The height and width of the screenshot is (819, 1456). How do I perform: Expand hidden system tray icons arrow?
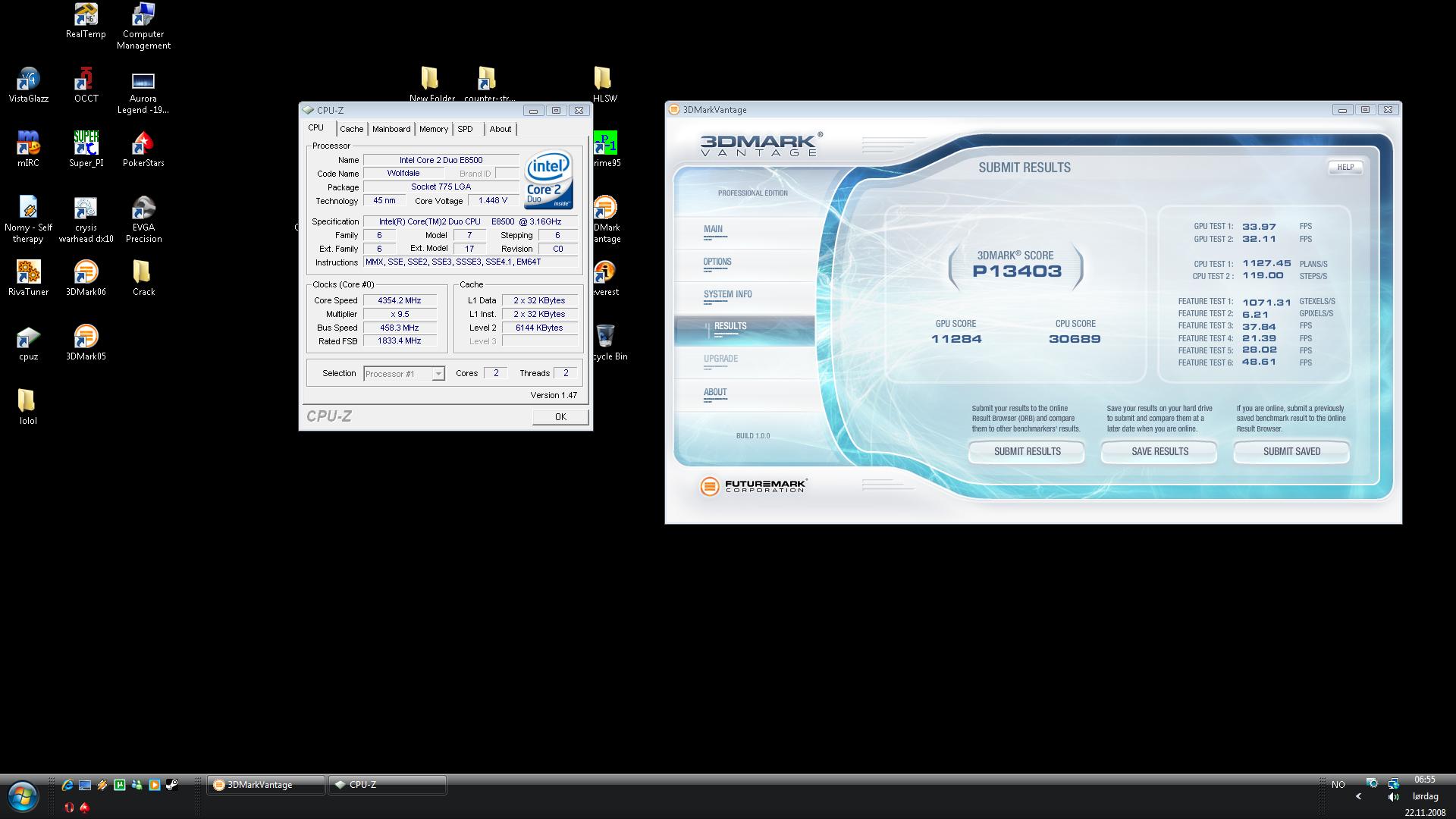coord(1358,796)
